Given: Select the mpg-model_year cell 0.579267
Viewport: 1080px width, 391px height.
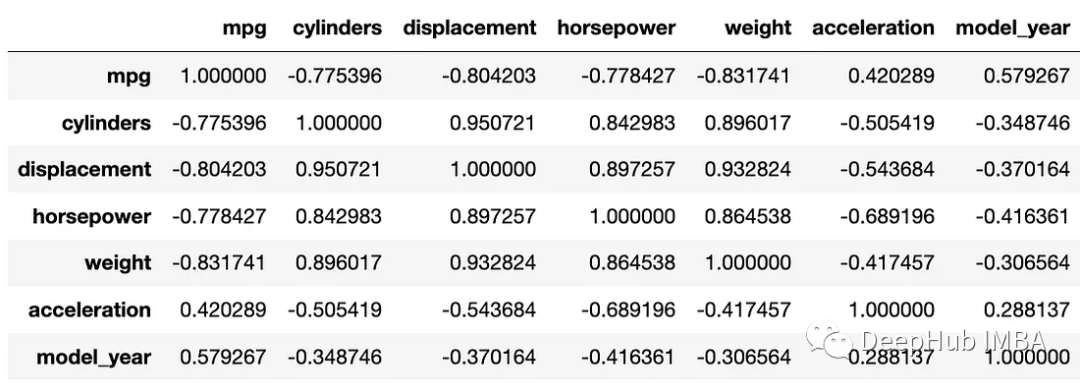Looking at the screenshot, I should (x=1027, y=76).
